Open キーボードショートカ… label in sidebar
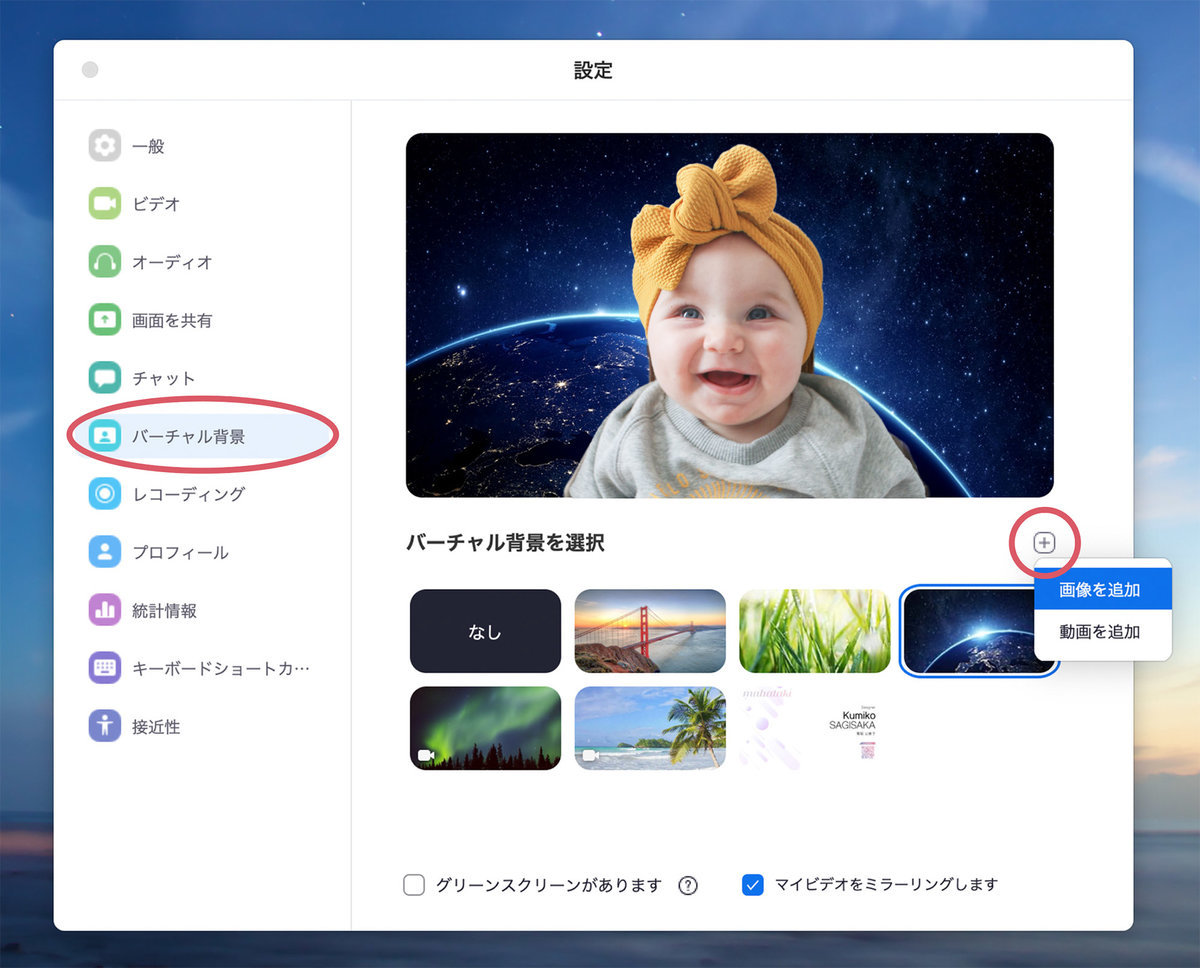 point(221,668)
